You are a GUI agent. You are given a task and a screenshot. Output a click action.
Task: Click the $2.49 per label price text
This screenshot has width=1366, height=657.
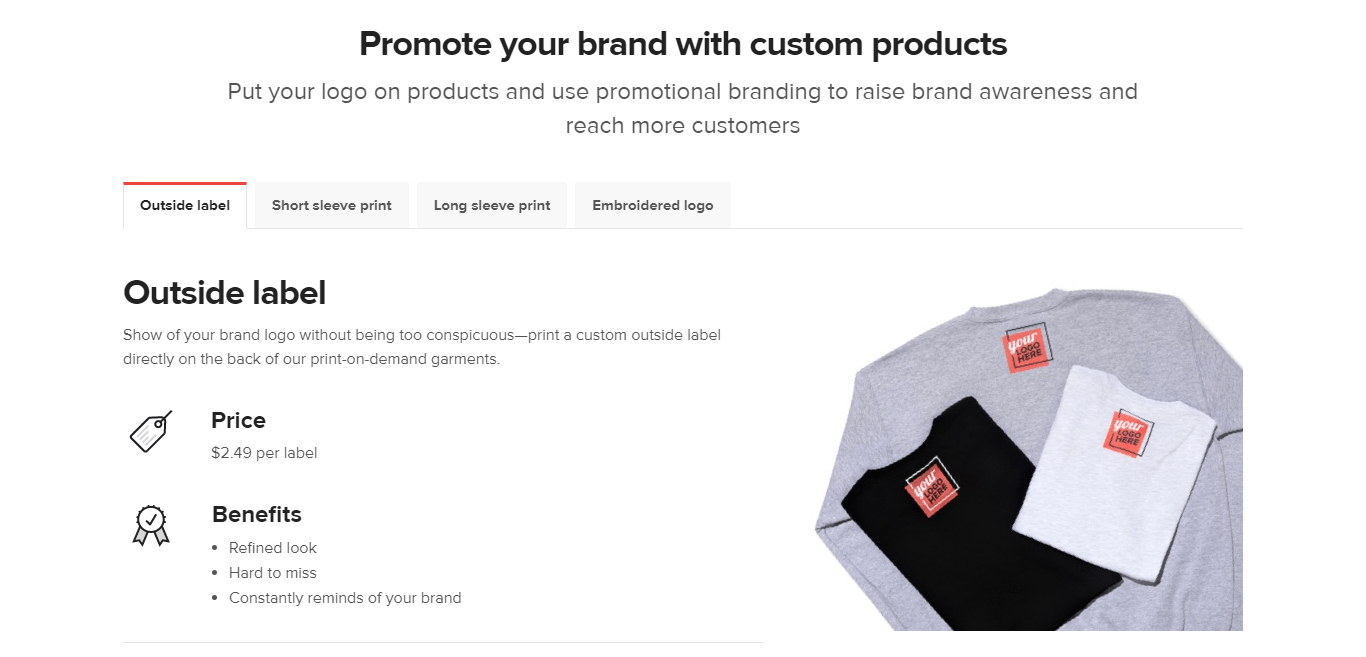pyautogui.click(x=264, y=452)
